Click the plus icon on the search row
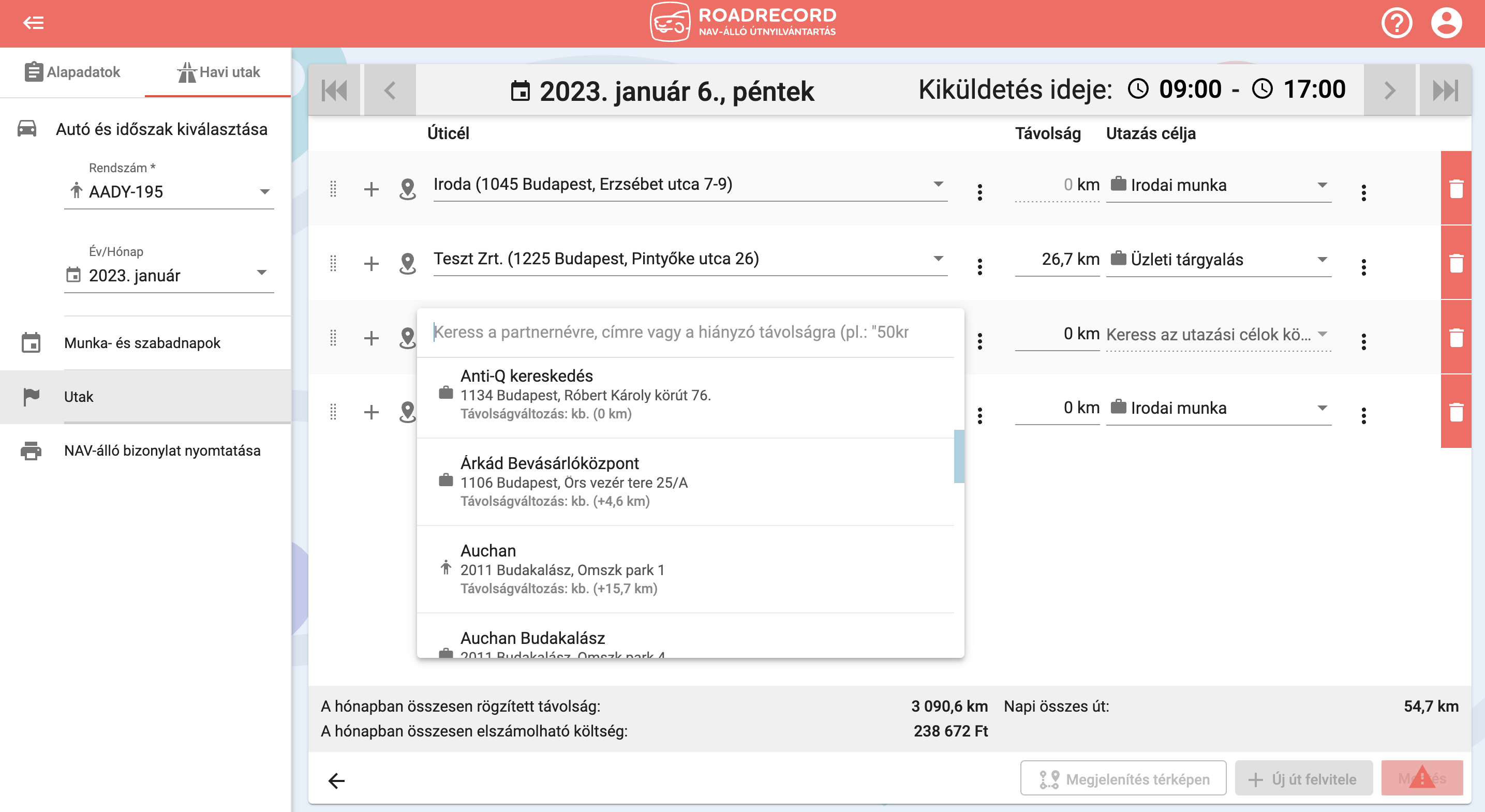This screenshot has height=812, width=1485. [372, 338]
